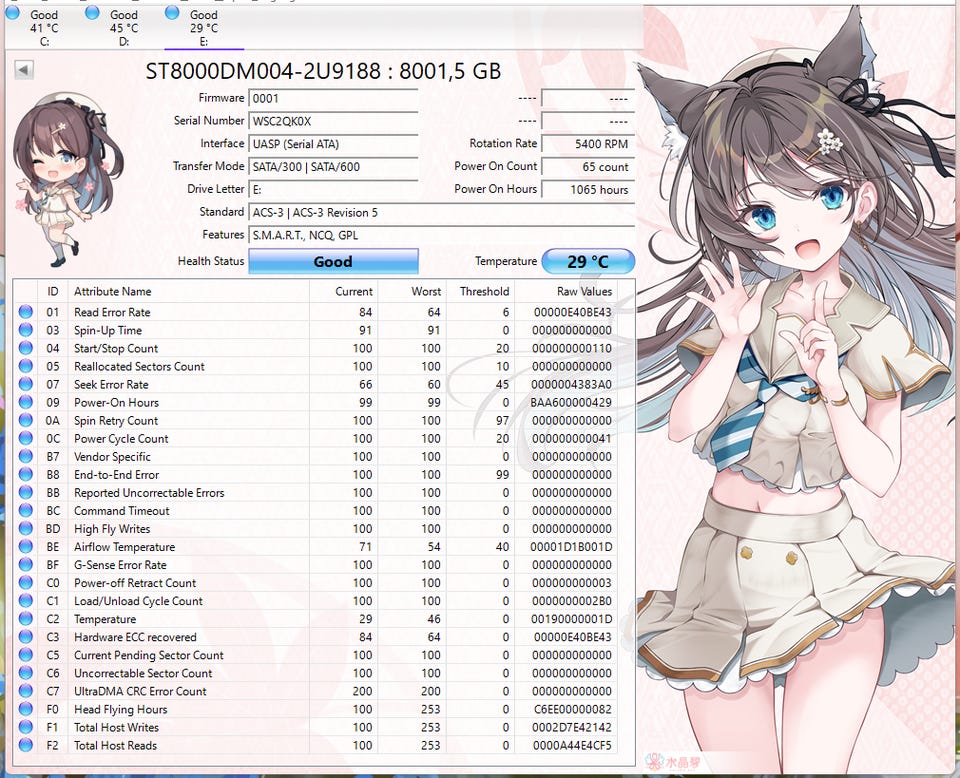This screenshot has width=960, height=778.
Task: Click status orb for Seek Error Rate
Action: coord(26,384)
